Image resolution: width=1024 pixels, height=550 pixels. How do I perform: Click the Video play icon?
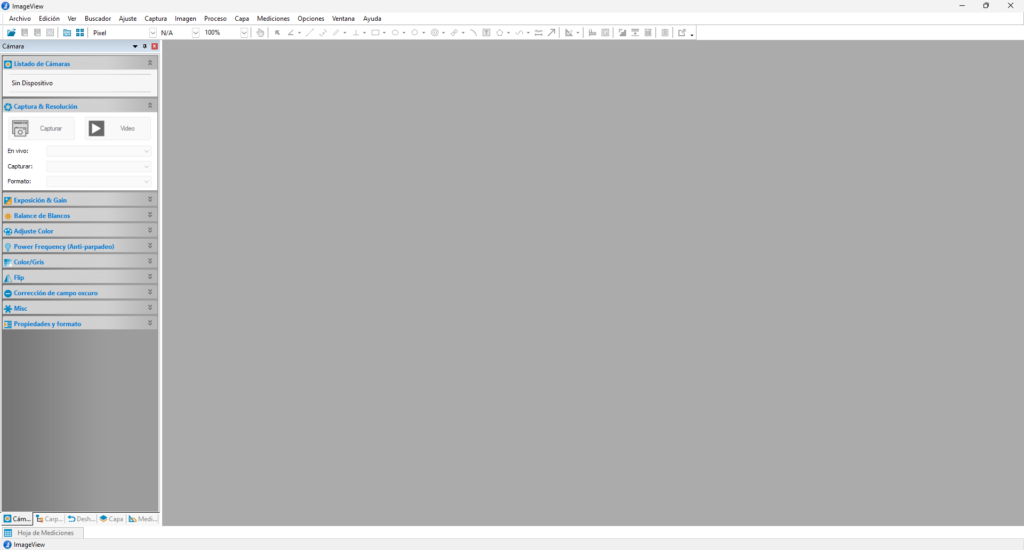(x=97, y=129)
